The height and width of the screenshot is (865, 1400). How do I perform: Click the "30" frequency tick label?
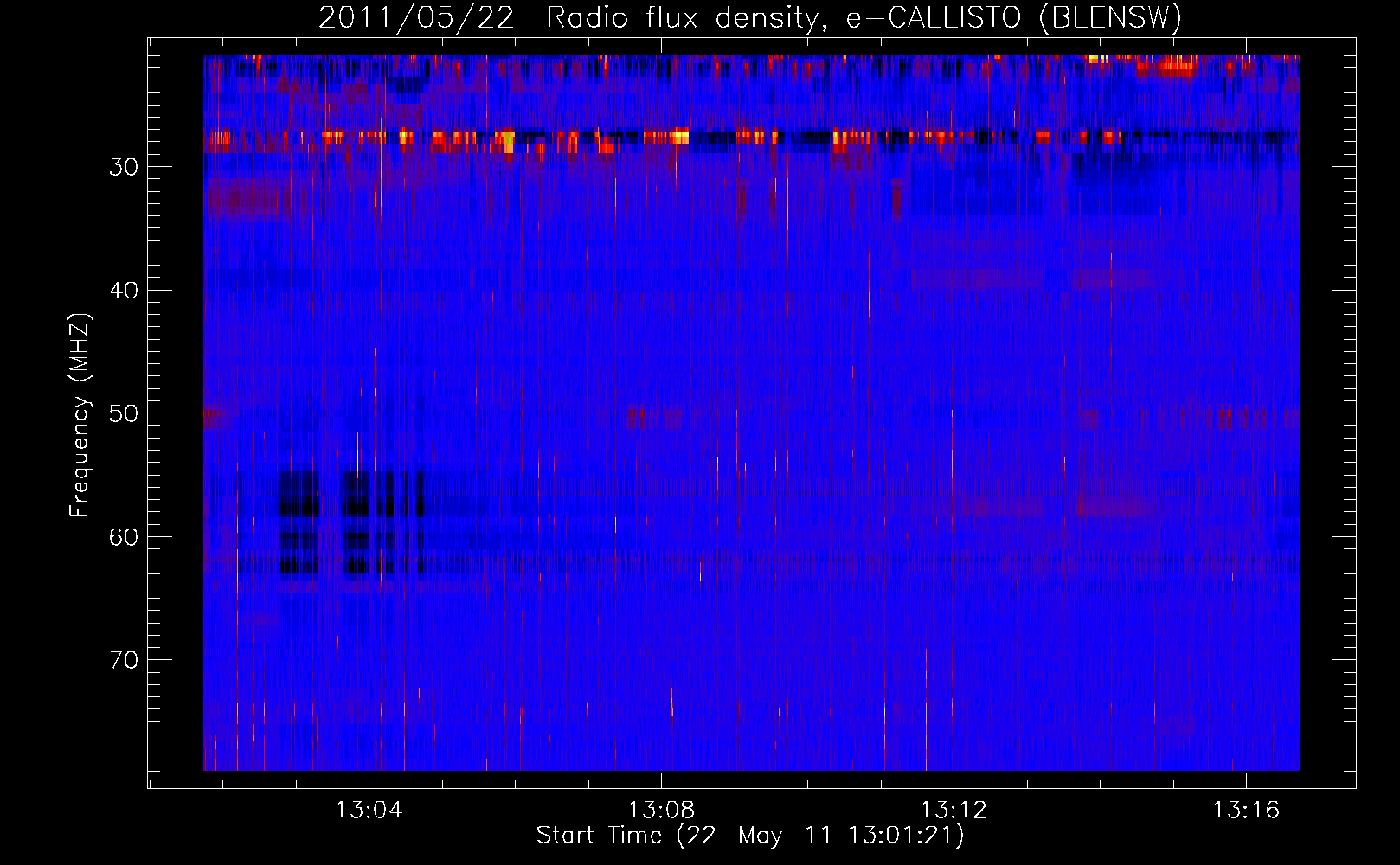point(124,167)
